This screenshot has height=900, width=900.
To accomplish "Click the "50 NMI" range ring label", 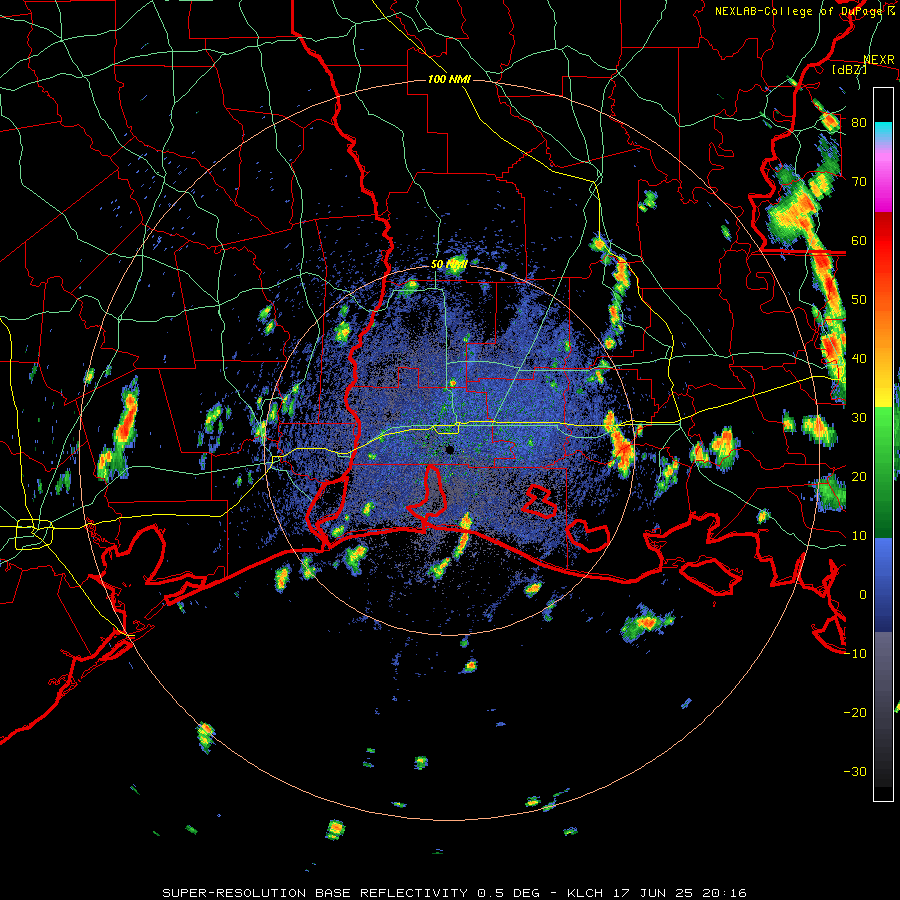I will pyautogui.click(x=449, y=265).
